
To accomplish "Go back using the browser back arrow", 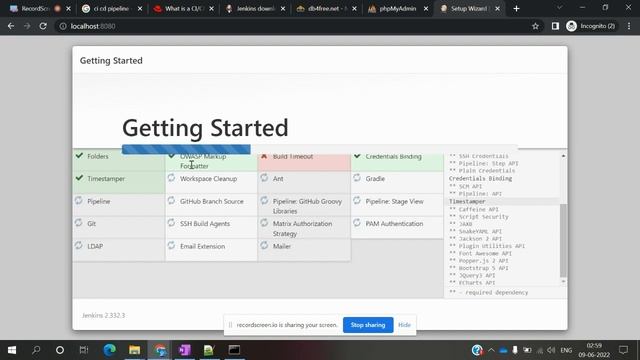I will pos(11,26).
